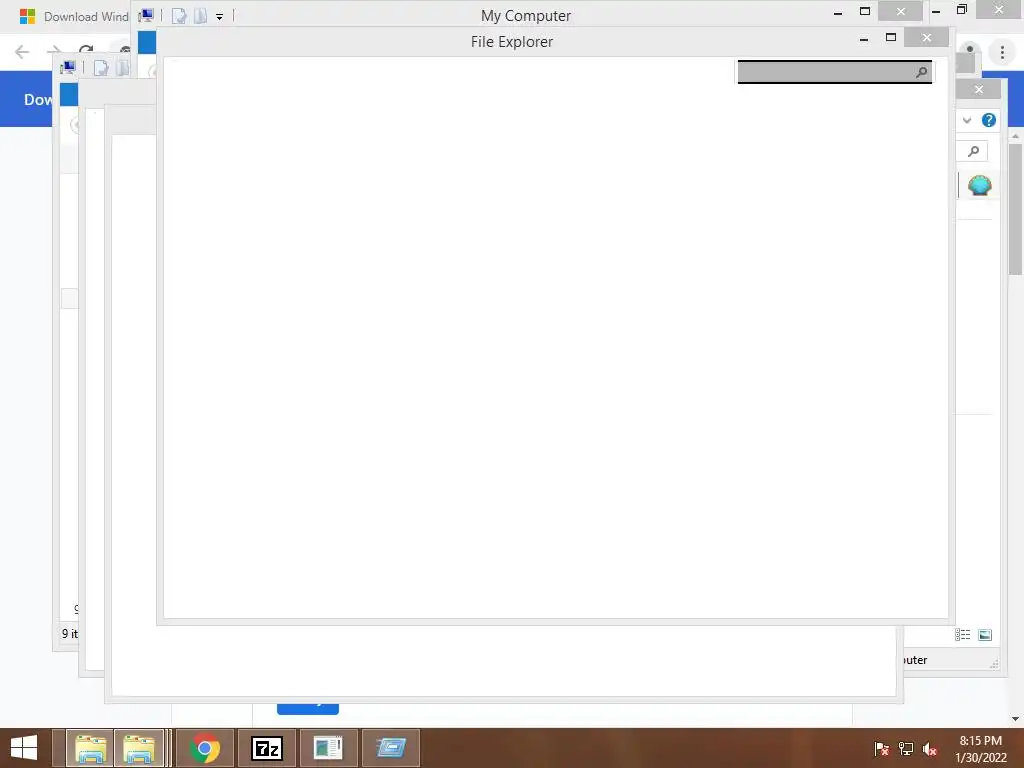Close the rear explorer window behind File Explorer
This screenshot has width=1024, height=768.
click(x=978, y=89)
